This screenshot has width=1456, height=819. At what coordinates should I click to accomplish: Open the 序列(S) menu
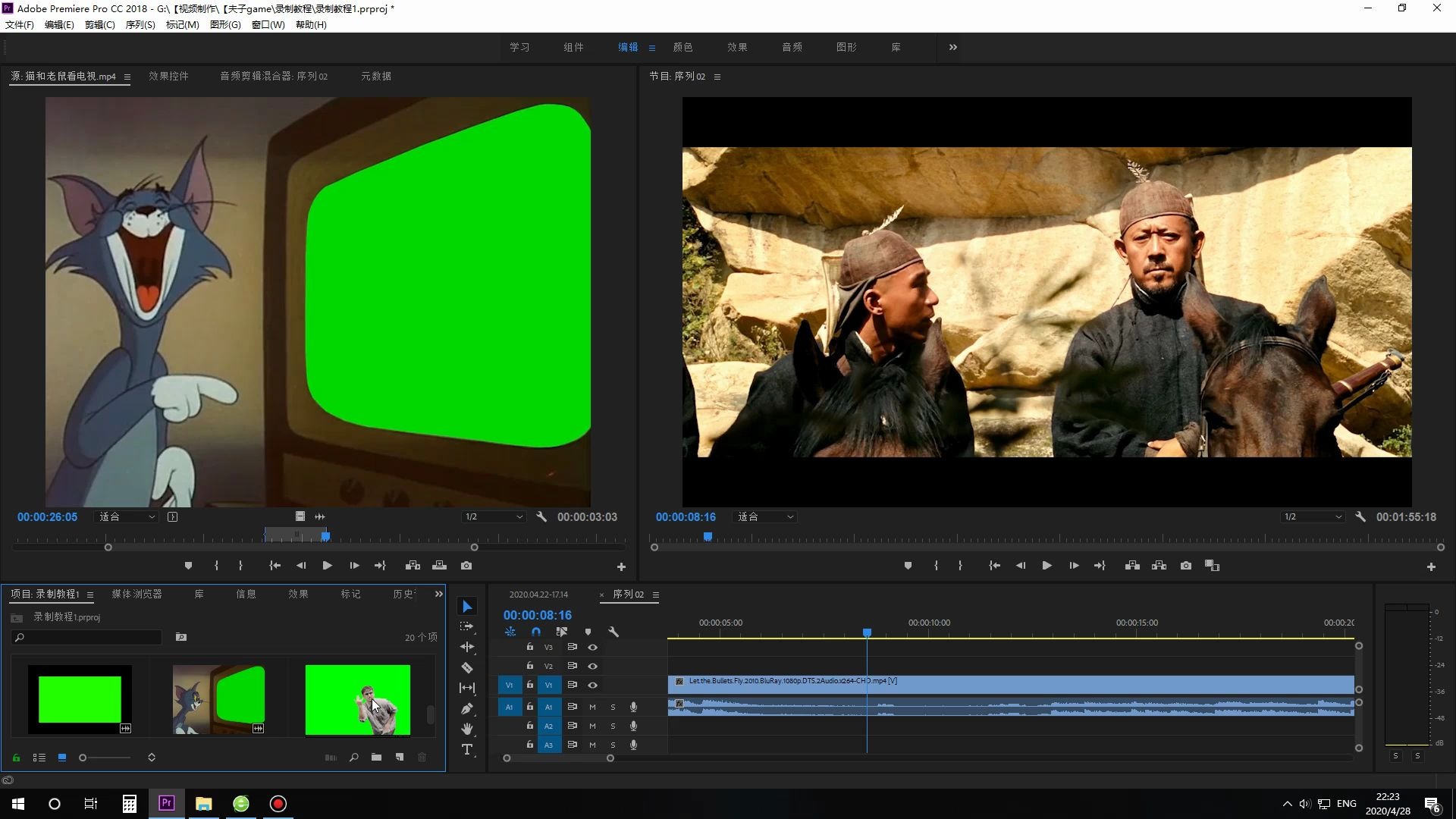click(140, 25)
